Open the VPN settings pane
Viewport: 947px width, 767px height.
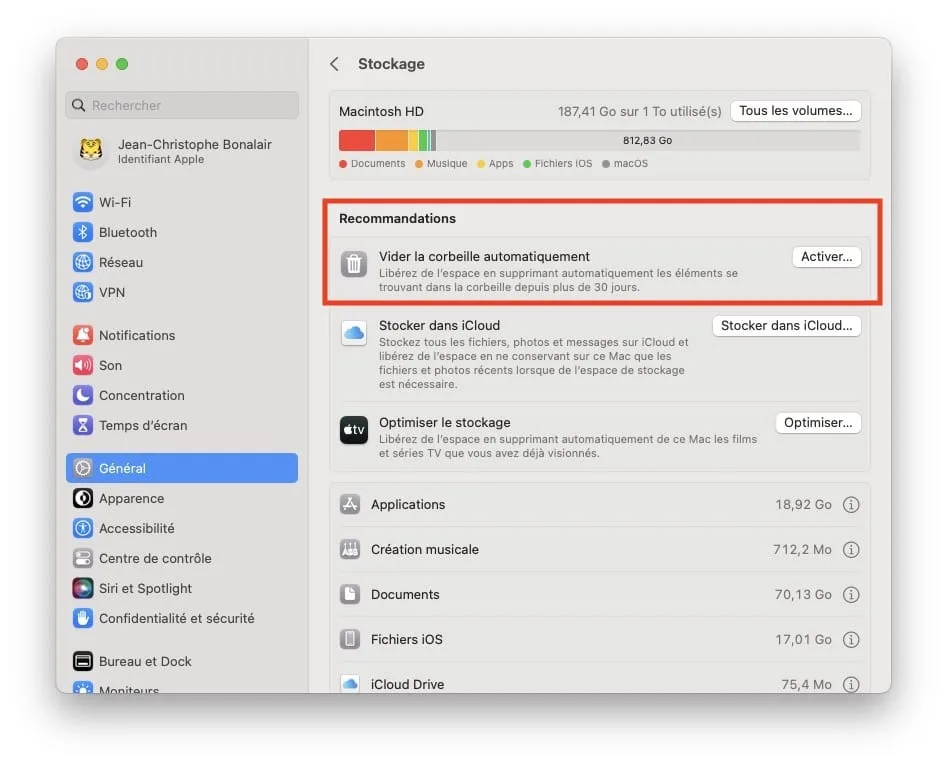(x=182, y=292)
